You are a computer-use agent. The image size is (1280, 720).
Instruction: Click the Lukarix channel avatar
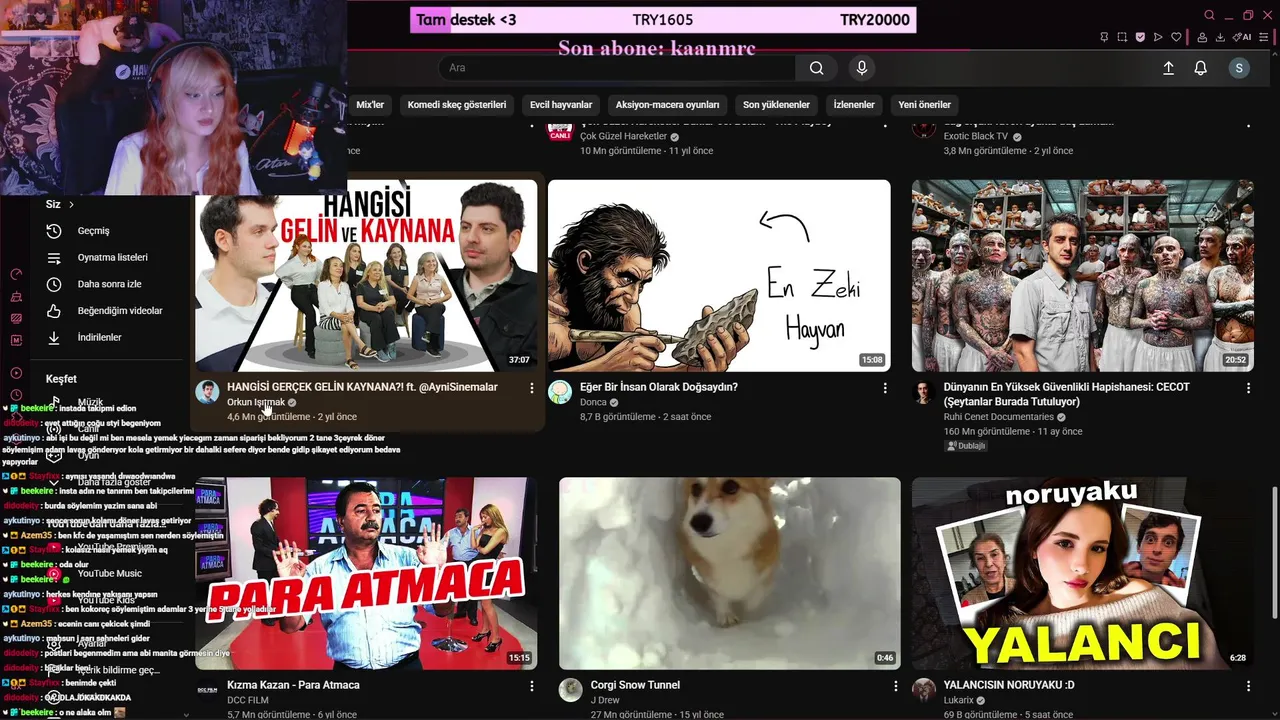pos(924,690)
